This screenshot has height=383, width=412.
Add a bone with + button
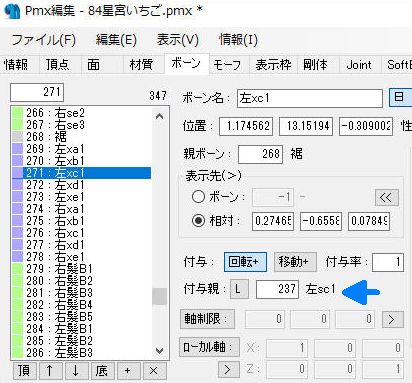click(x=128, y=371)
